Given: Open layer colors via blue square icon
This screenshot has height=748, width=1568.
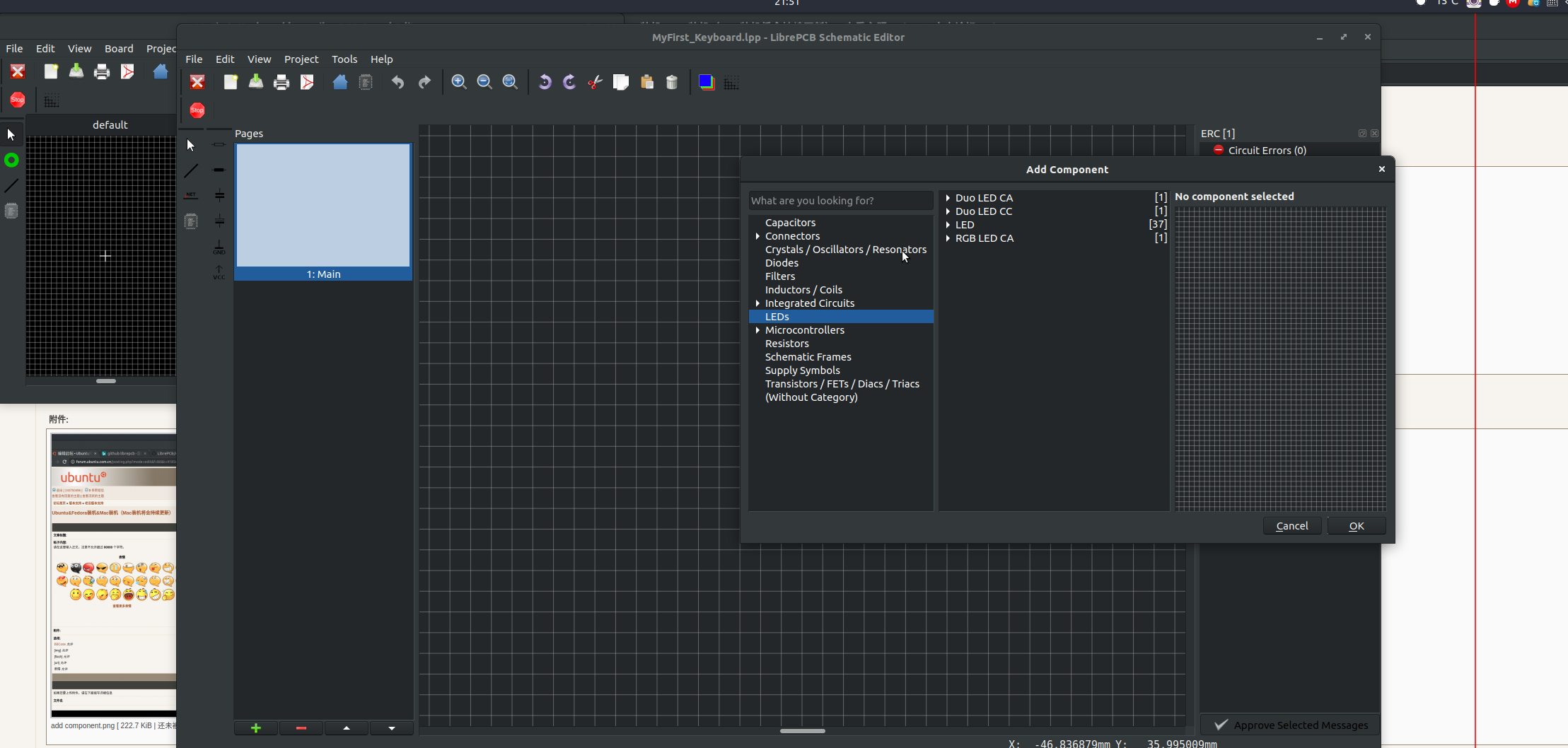Looking at the screenshot, I should (x=706, y=83).
